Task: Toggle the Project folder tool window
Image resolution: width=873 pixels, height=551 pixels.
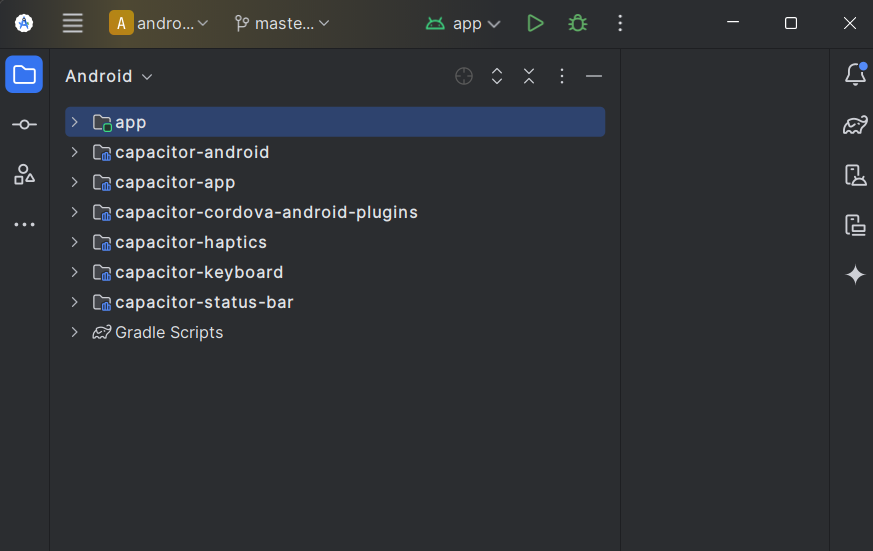Action: [24, 74]
